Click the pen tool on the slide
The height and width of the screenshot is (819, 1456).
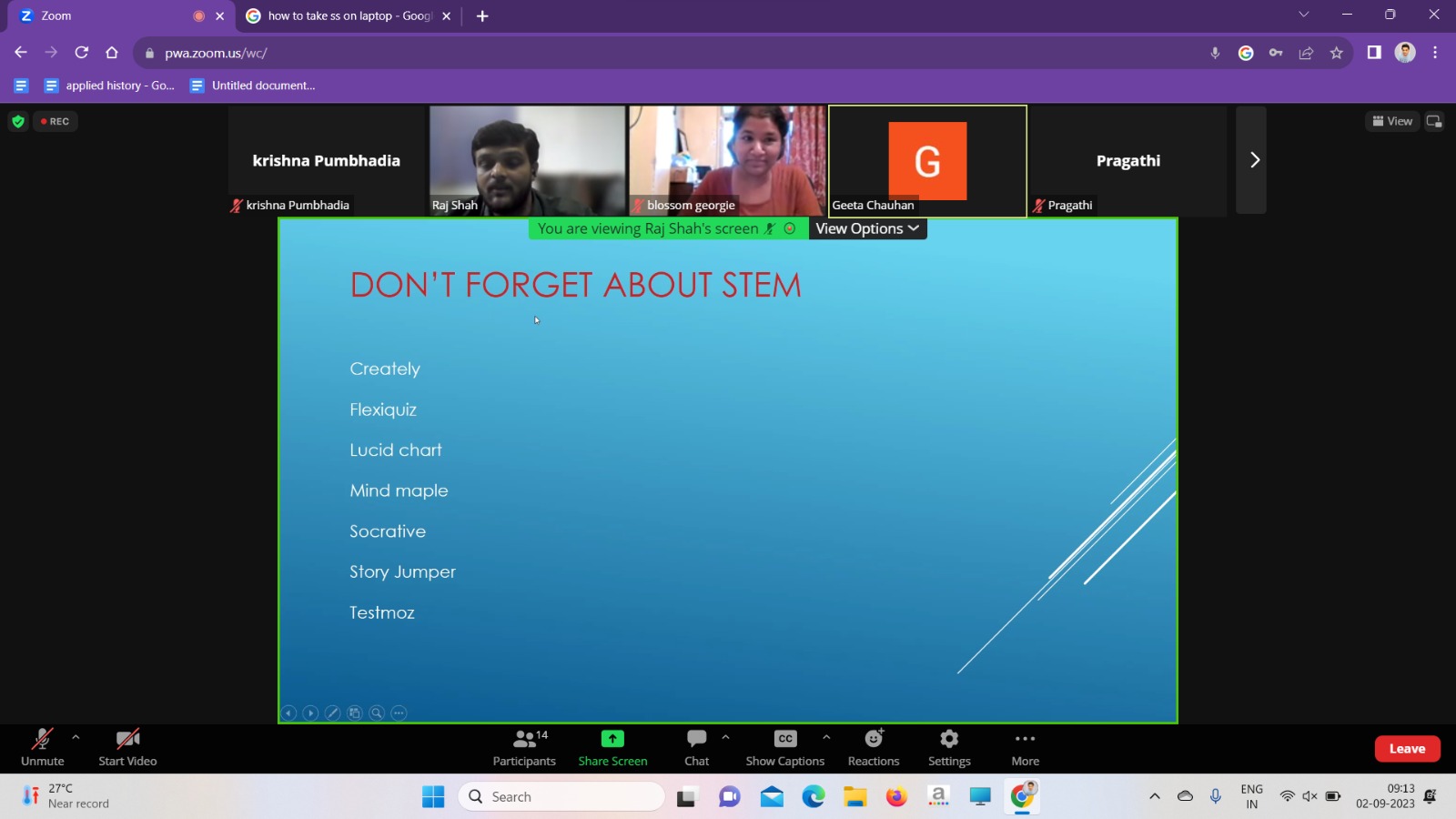[x=333, y=713]
